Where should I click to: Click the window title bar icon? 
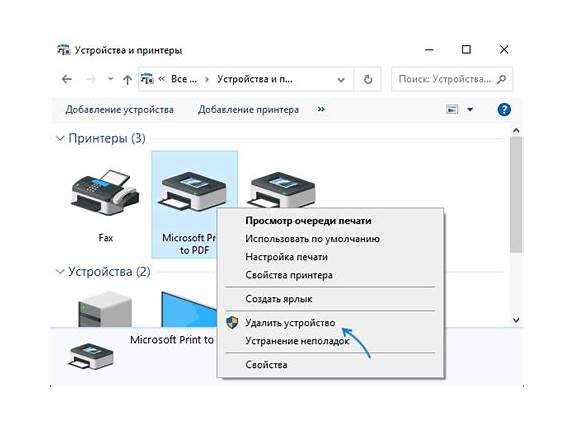coord(63,50)
